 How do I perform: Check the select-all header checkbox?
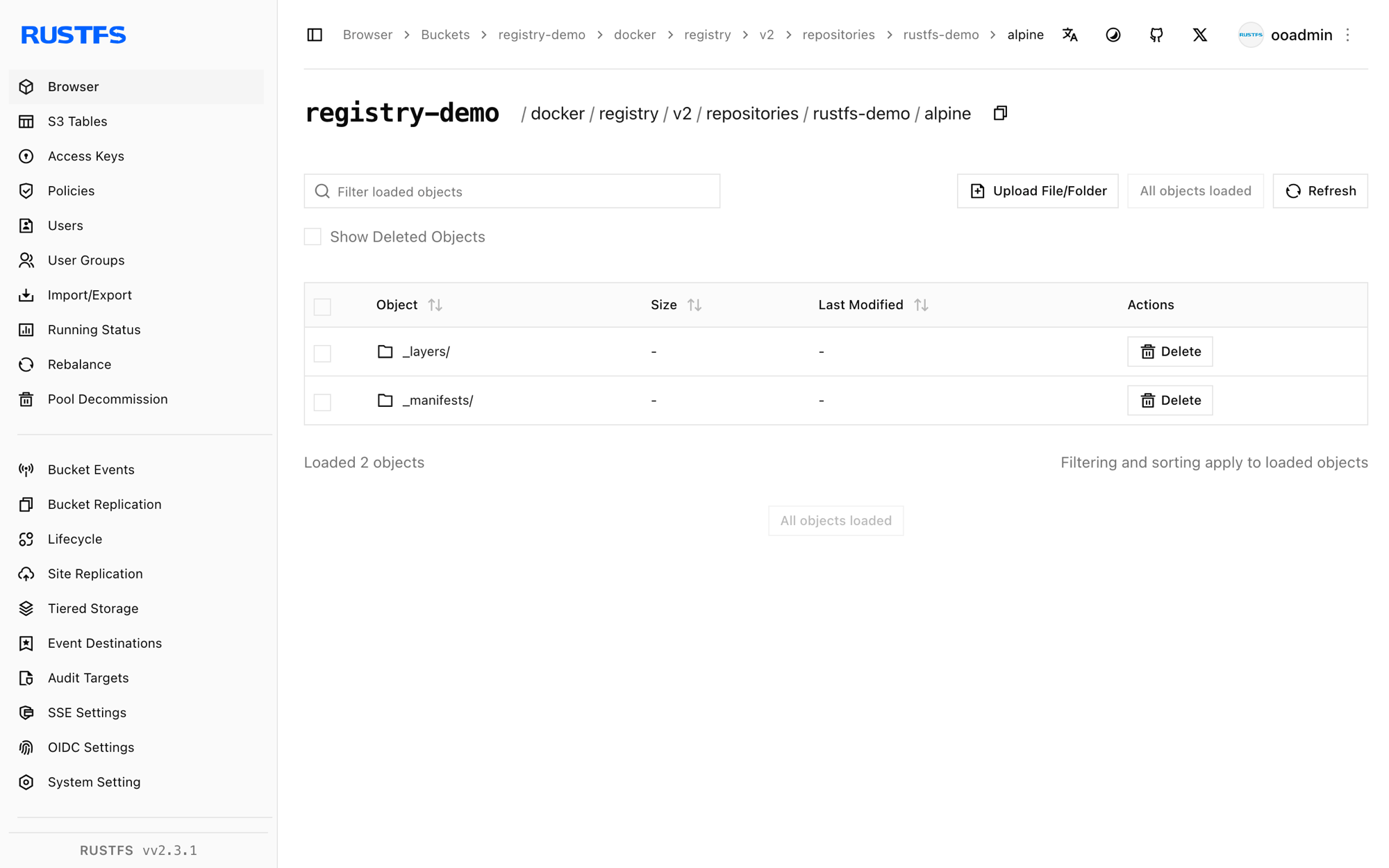click(322, 306)
